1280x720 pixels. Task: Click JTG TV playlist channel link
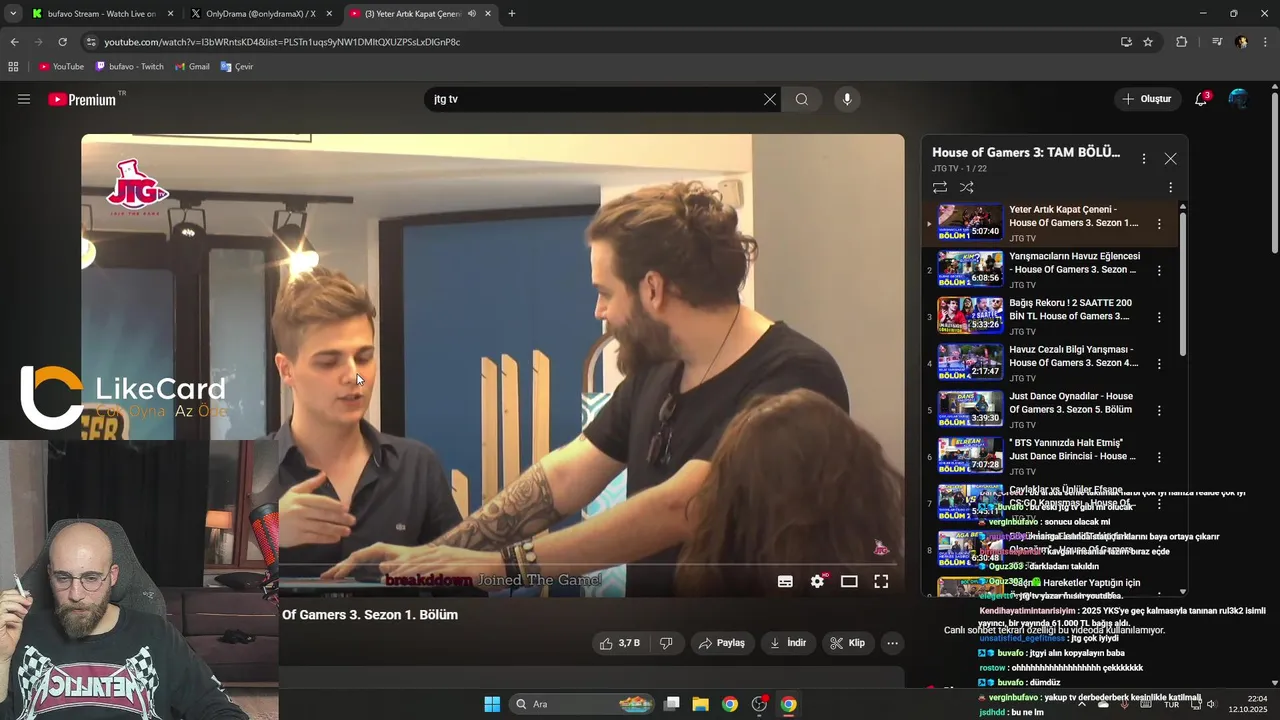[x=945, y=169]
